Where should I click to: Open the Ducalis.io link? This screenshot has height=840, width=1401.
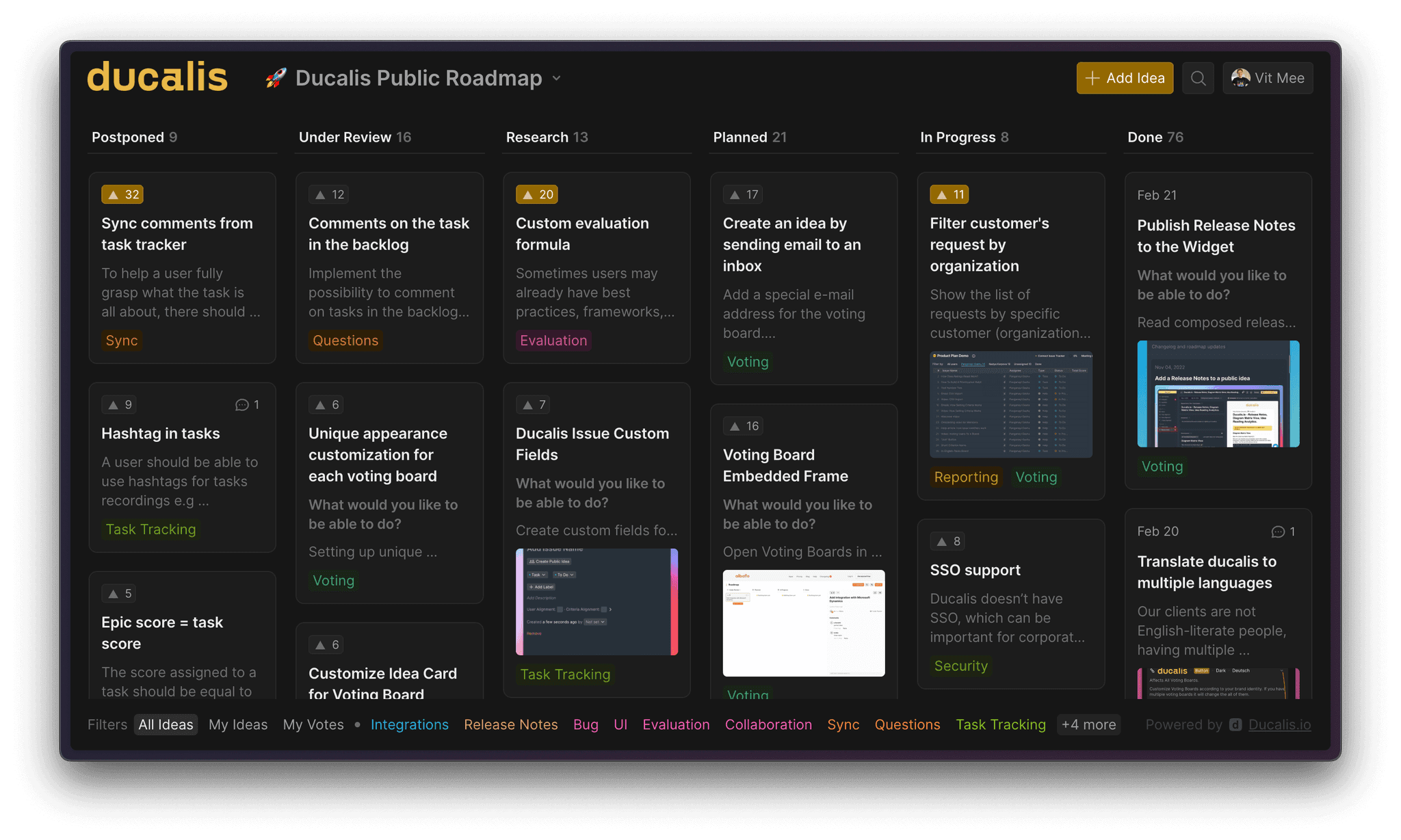[x=1279, y=724]
